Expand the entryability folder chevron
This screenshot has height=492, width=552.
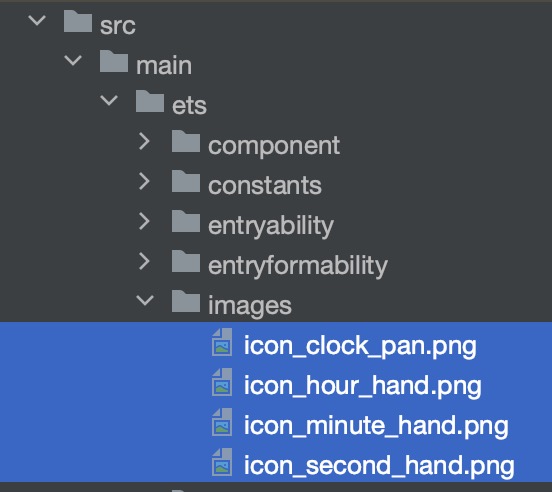[x=144, y=222]
